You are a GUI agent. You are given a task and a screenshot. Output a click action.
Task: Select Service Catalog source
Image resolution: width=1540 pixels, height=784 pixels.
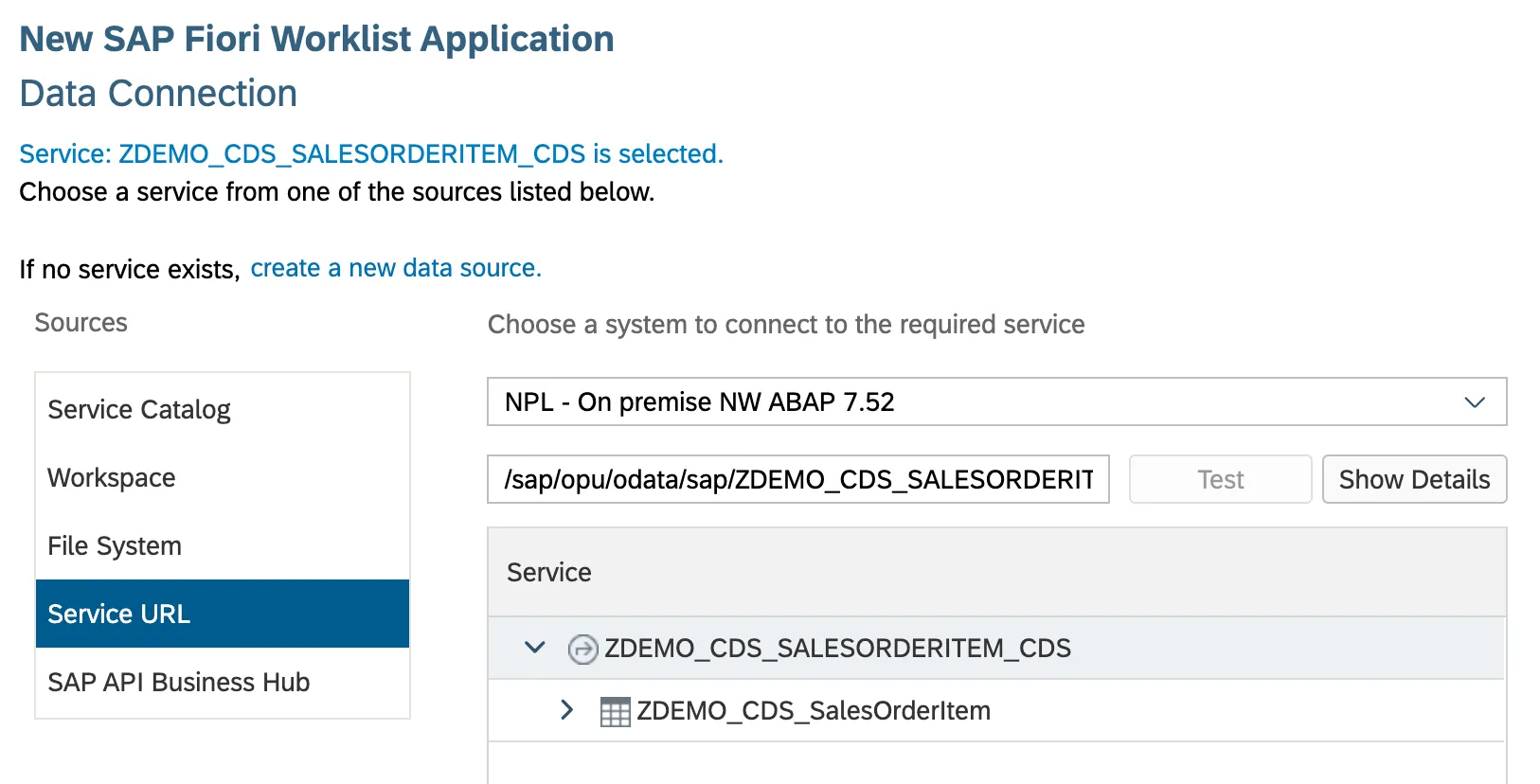(x=139, y=410)
